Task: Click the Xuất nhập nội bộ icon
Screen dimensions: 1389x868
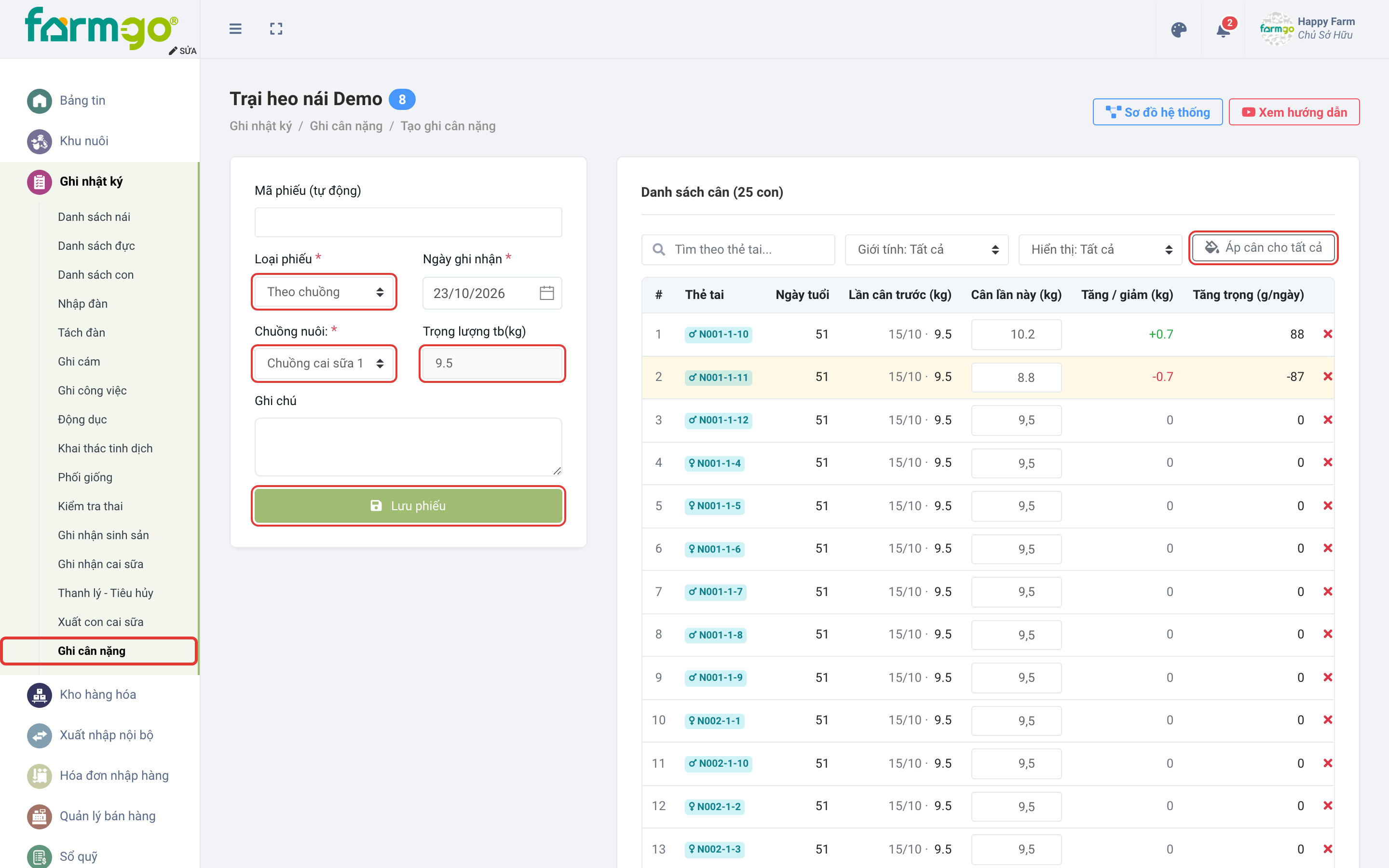Action: 39,735
